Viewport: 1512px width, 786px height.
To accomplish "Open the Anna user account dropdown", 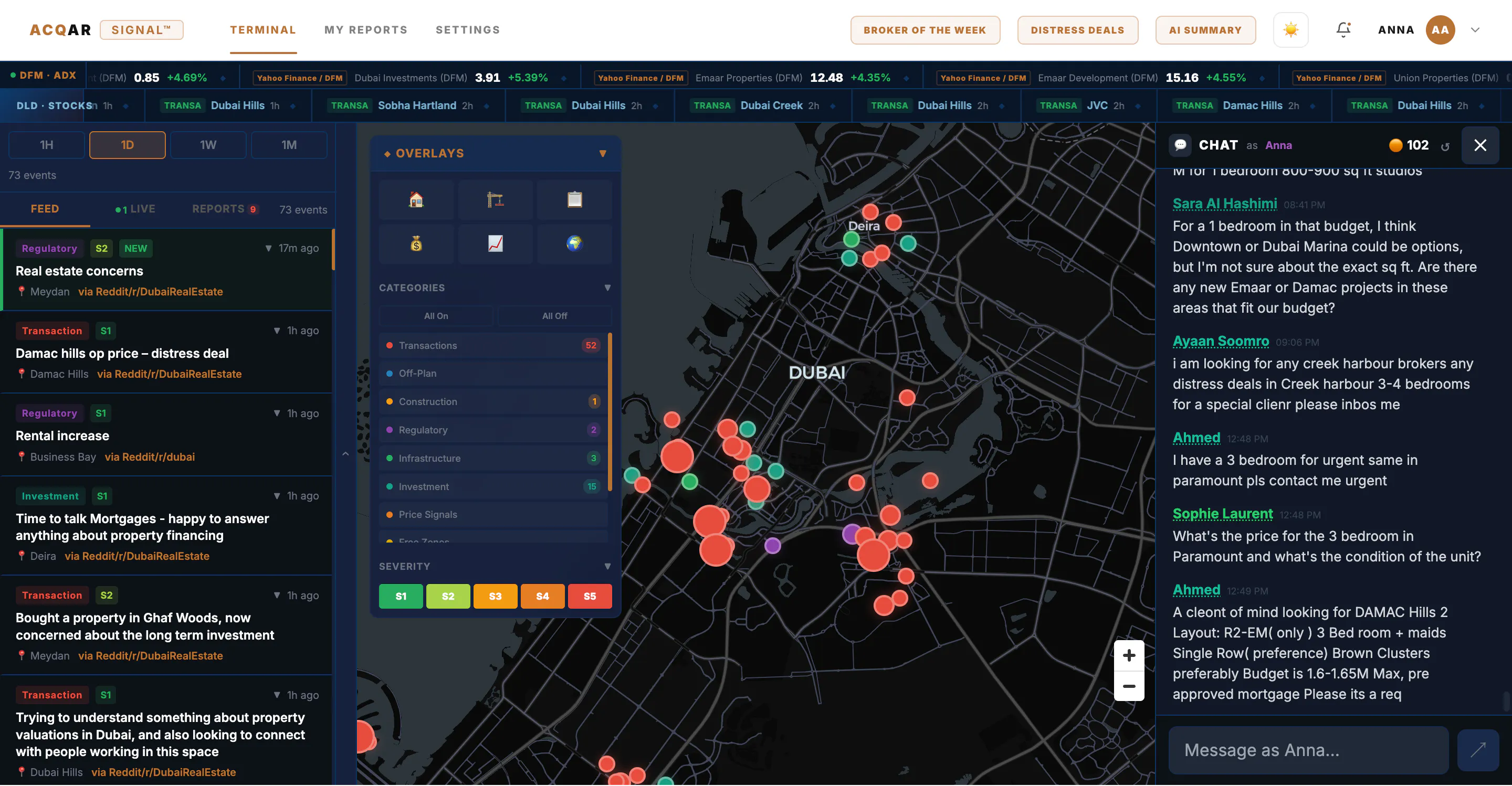I will click(1474, 30).
